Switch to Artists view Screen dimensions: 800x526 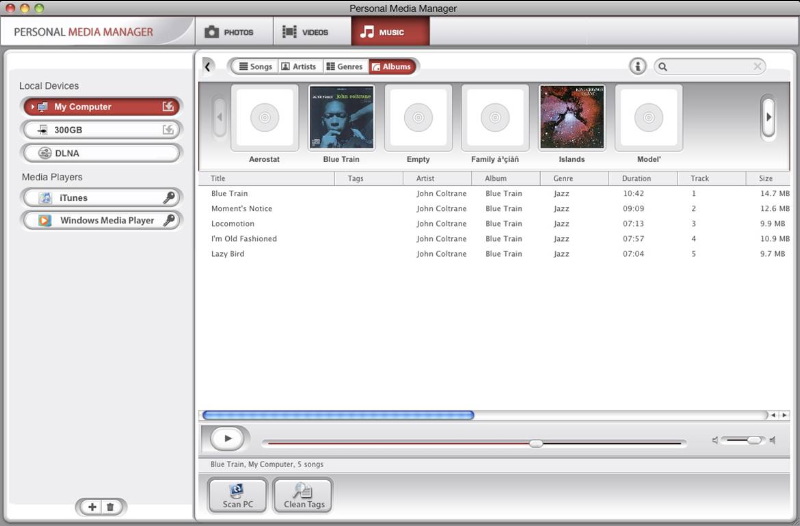click(298, 66)
